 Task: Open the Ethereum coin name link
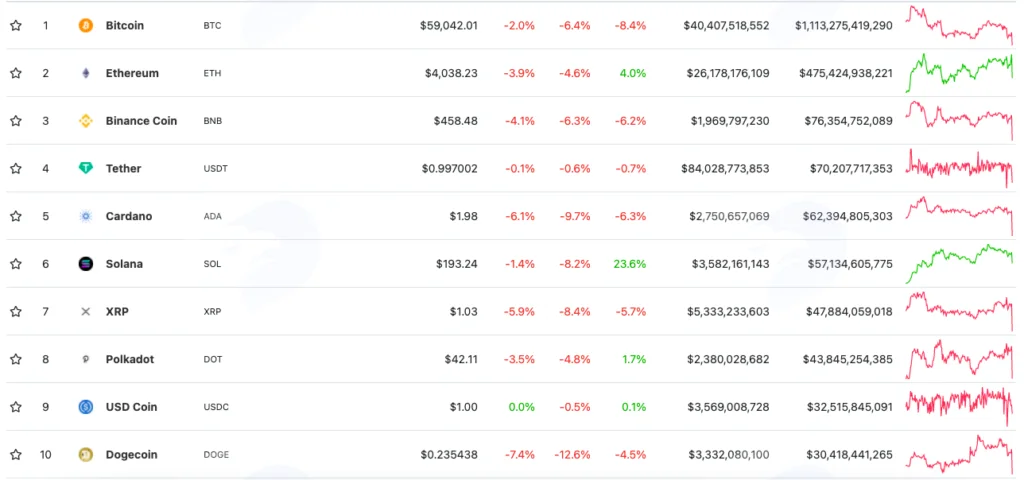132,73
